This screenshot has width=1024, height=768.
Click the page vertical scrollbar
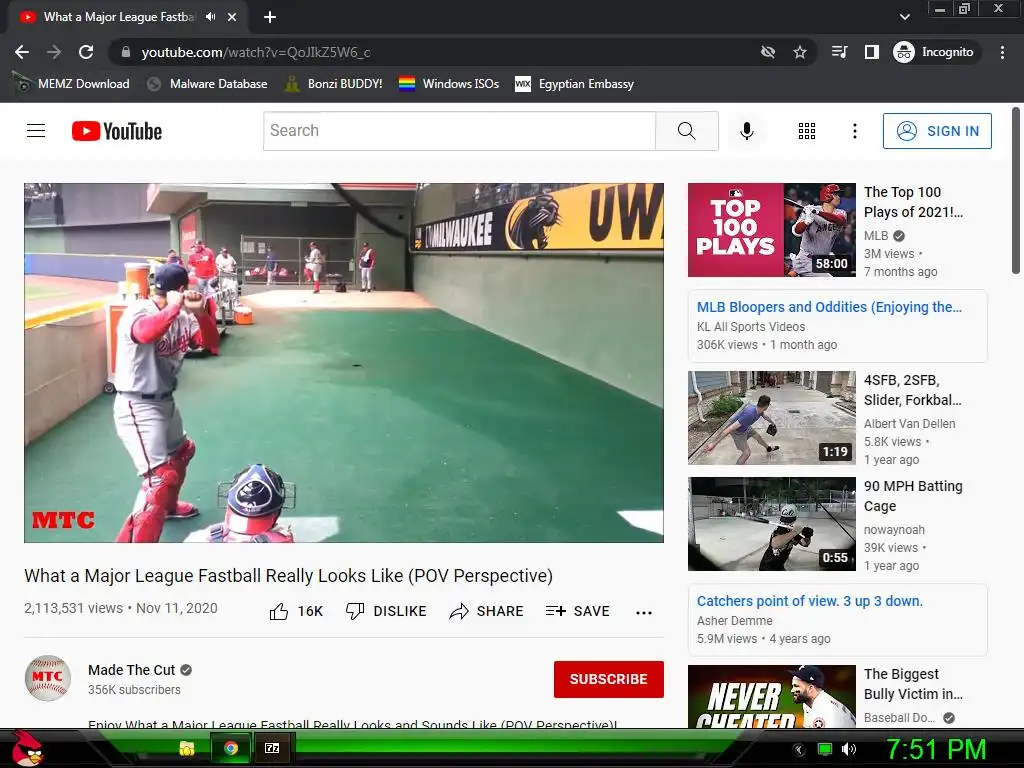(1016, 191)
